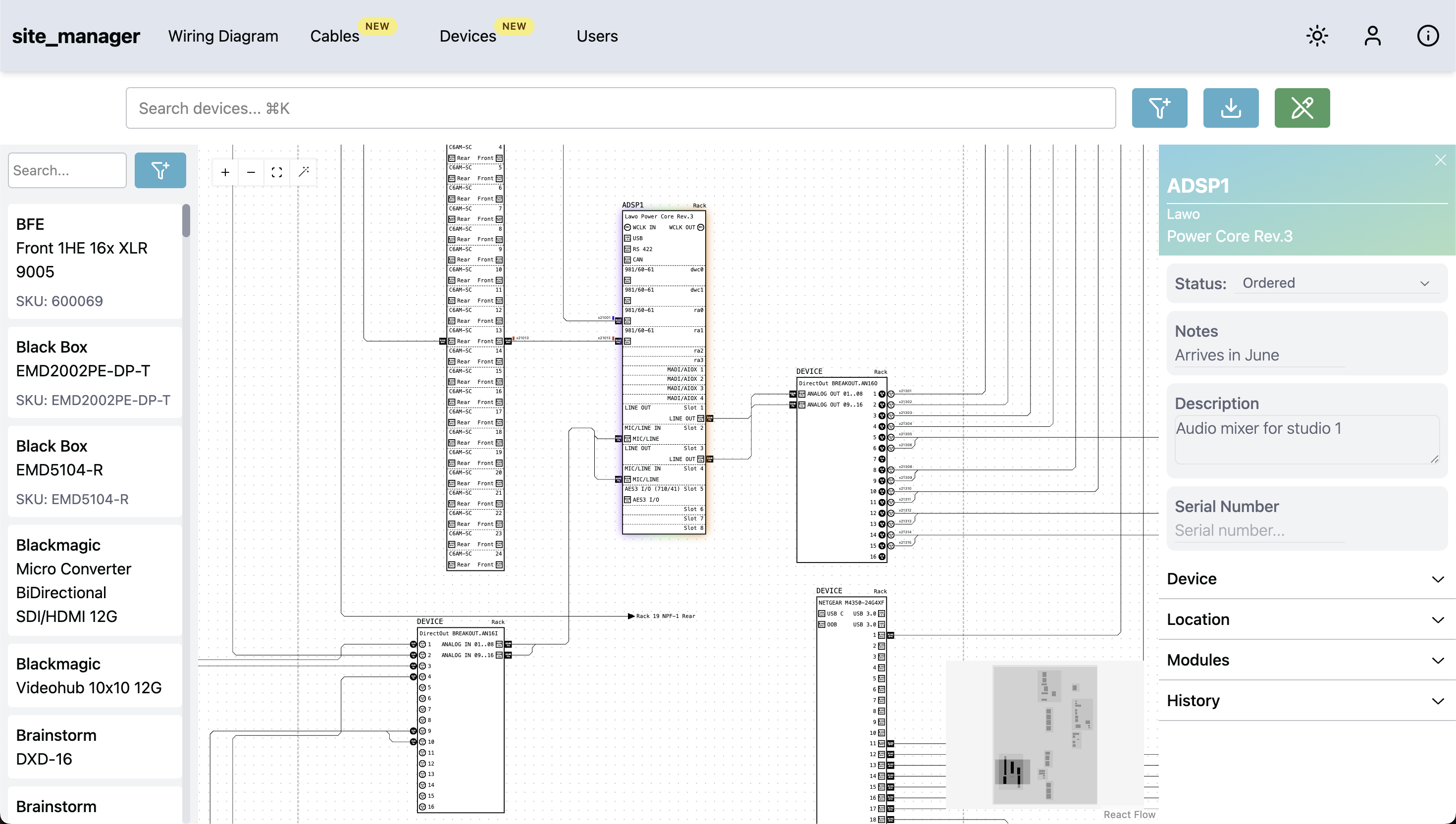Click the magic wand auto-layout icon
This screenshot has height=824, width=1456.
click(x=303, y=172)
